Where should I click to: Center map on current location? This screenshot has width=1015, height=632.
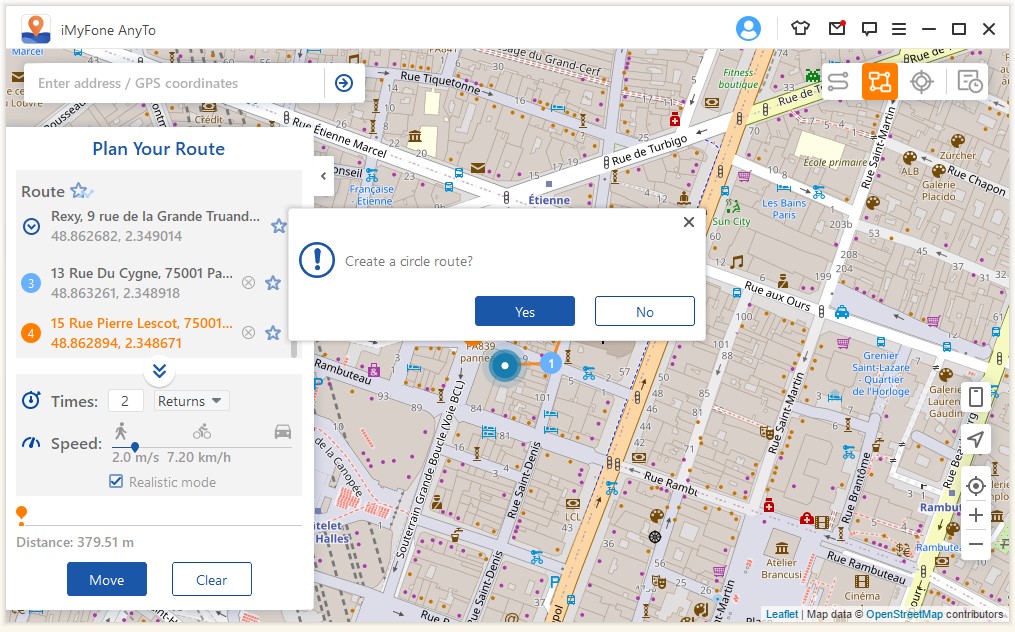976,486
